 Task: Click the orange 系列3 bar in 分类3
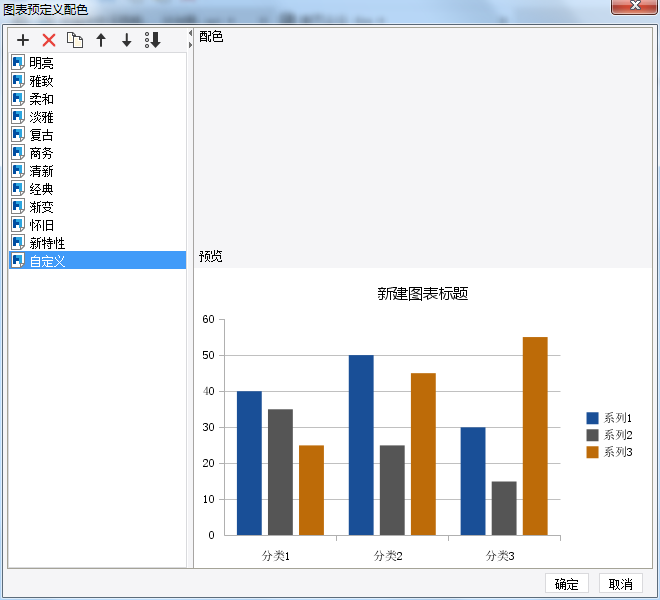(x=535, y=436)
